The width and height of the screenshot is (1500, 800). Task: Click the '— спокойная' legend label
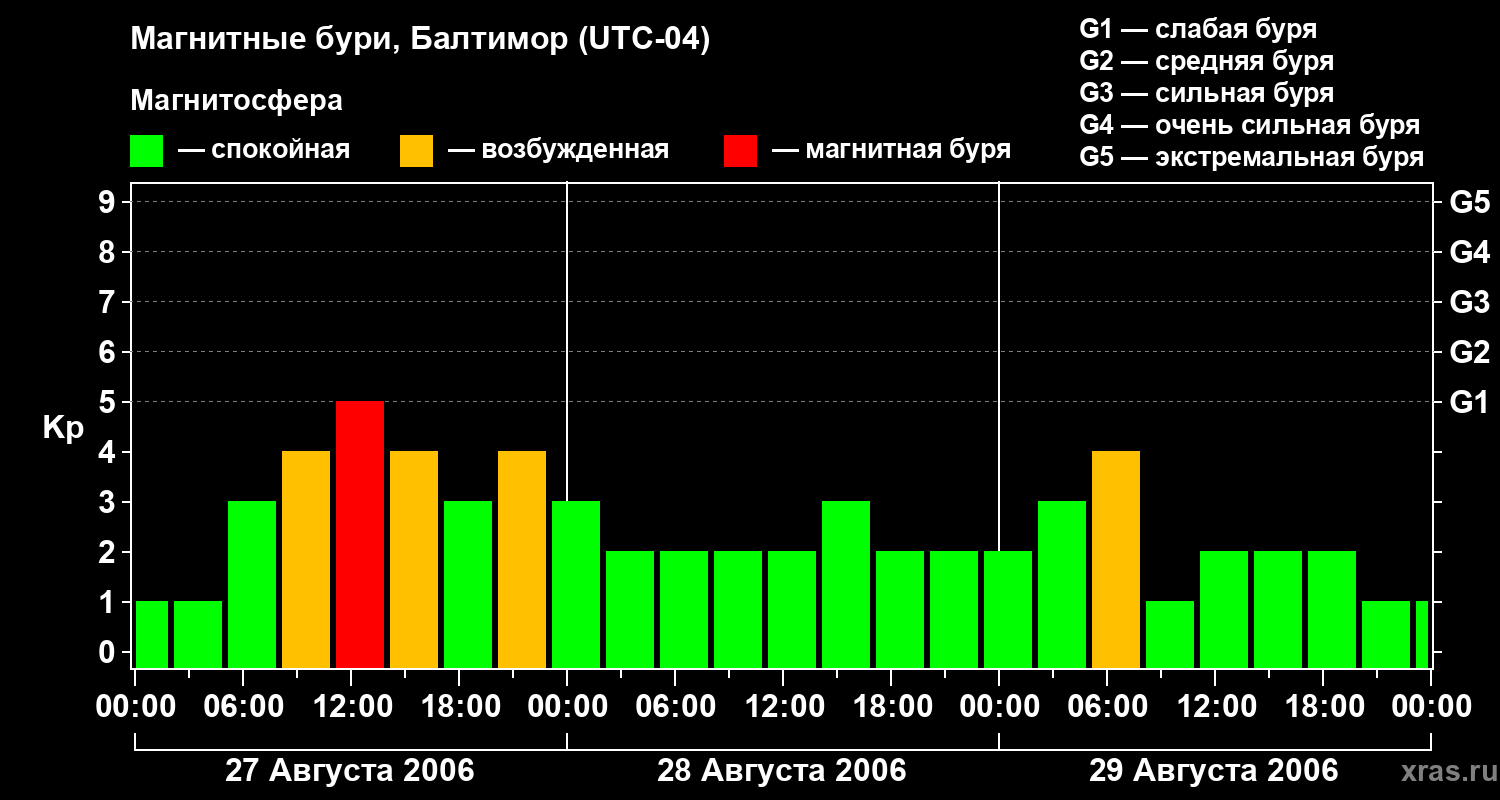click(x=264, y=151)
